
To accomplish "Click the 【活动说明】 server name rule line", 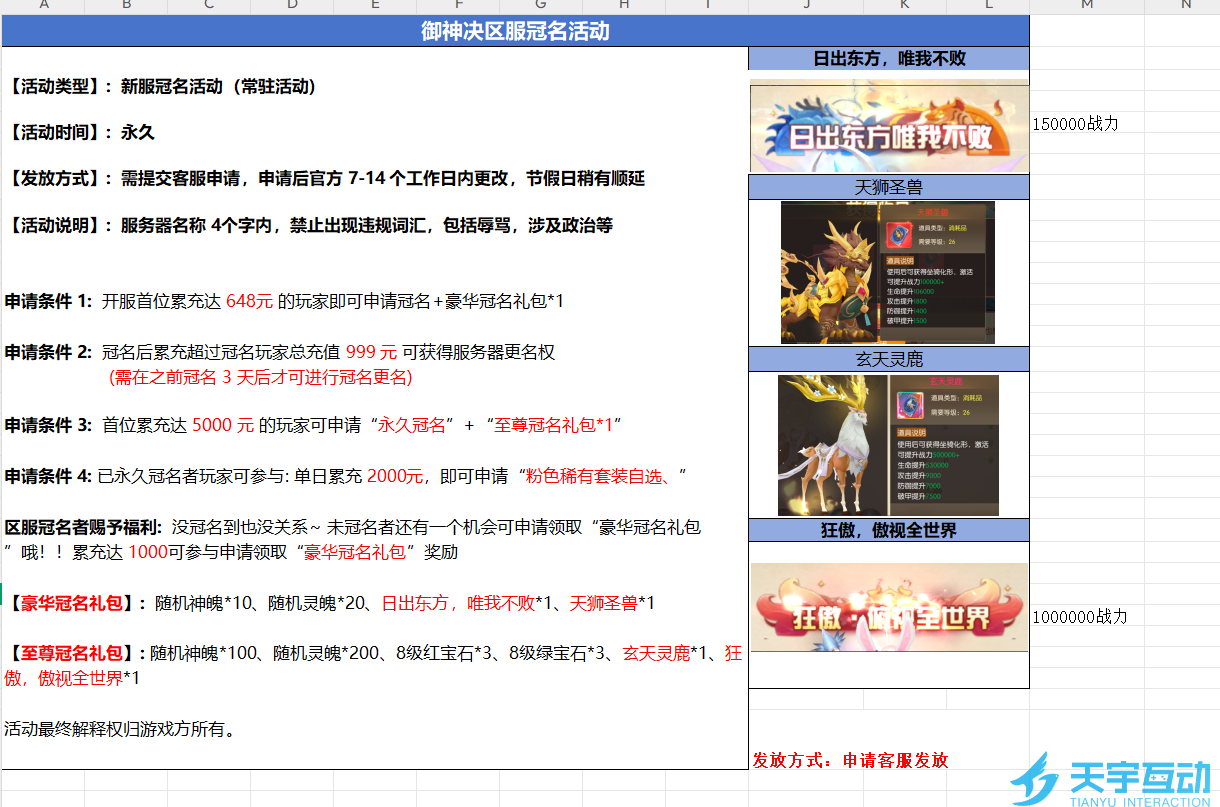I will pos(309,226).
